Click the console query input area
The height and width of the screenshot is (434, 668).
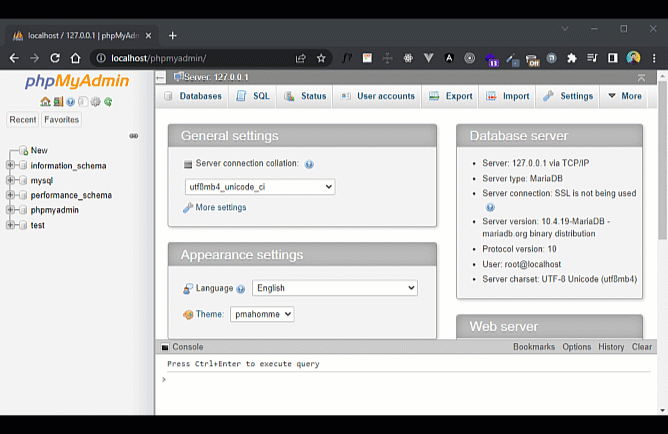coord(409,379)
